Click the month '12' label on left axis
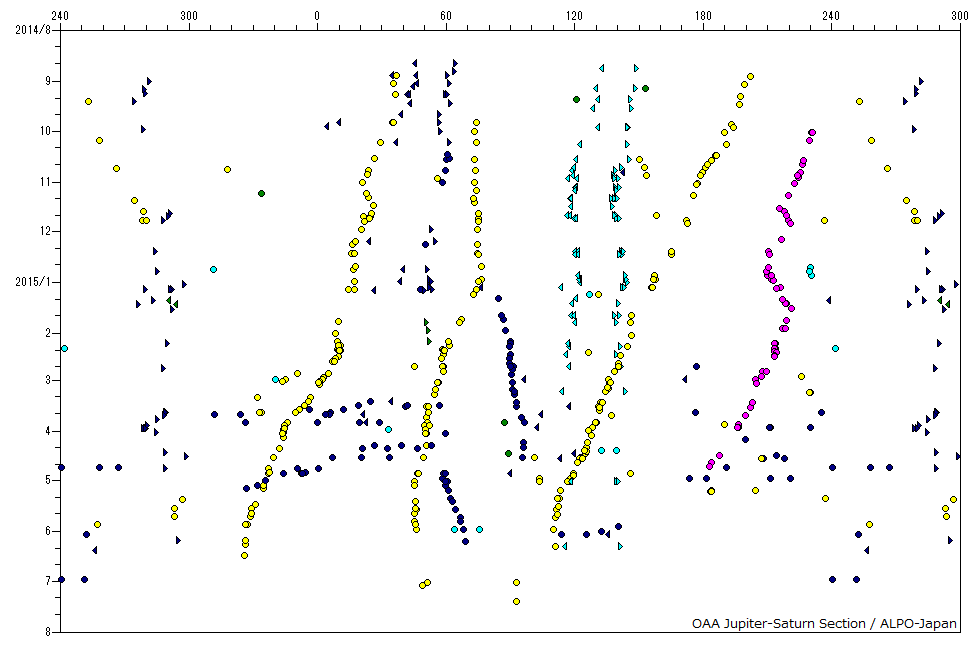This screenshot has width=980, height=650. coord(45,231)
